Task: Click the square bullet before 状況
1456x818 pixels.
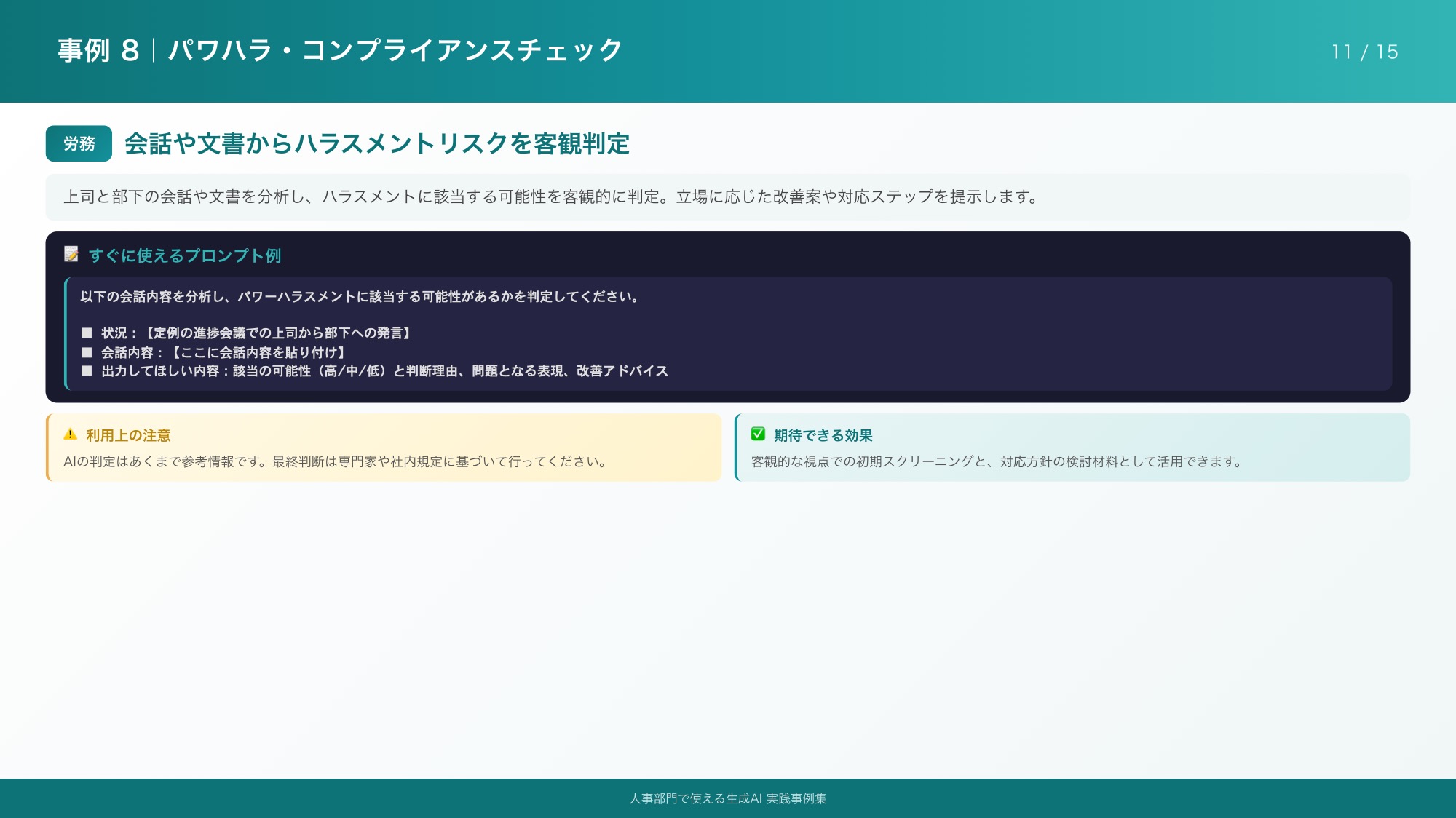Action: pos(87,333)
